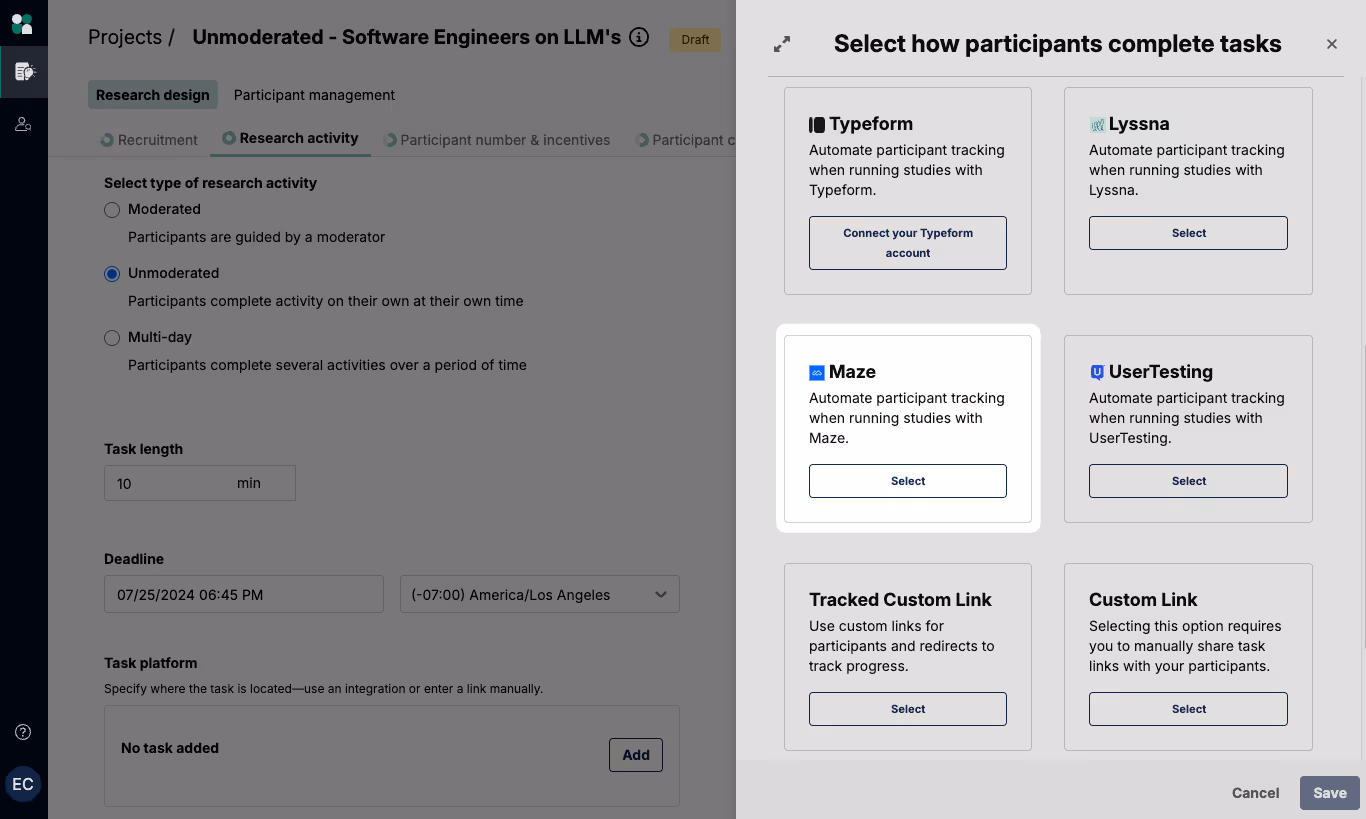
Task: Open the participants icon in the sidebar
Action: pos(23,125)
